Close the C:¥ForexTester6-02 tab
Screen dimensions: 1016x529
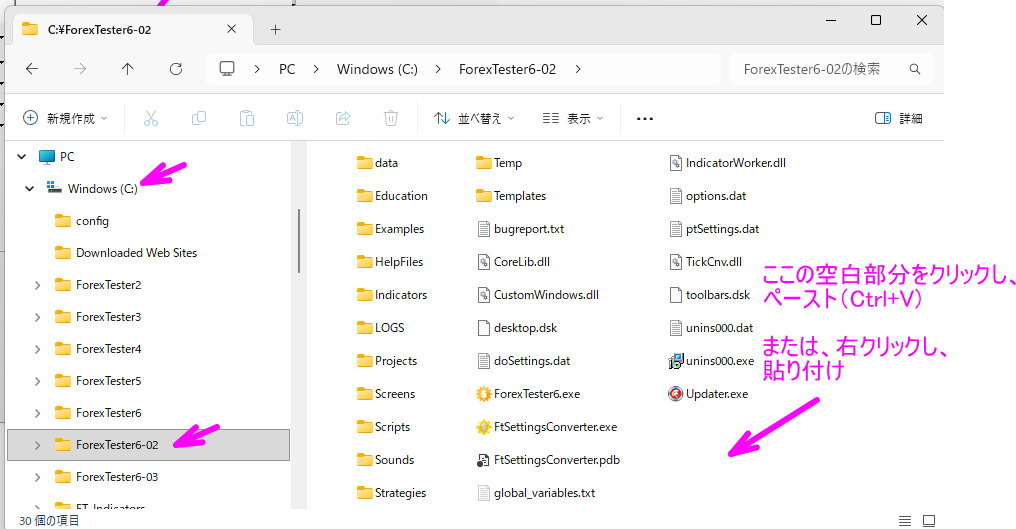(231, 29)
